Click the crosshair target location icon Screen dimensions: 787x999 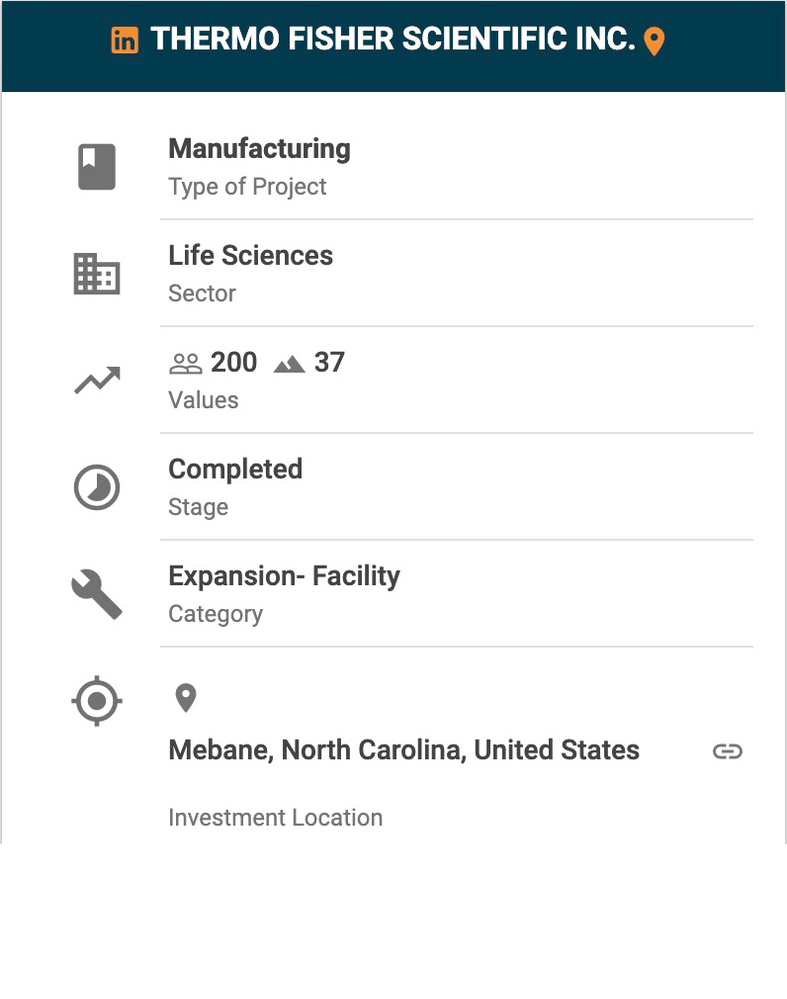pos(97,700)
